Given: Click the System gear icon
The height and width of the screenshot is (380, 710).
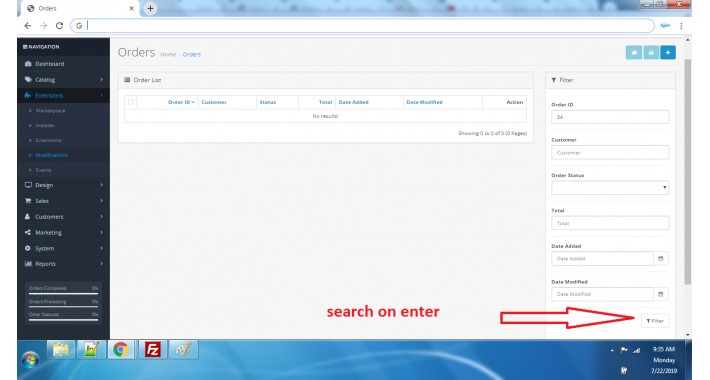Looking at the screenshot, I should [28, 248].
